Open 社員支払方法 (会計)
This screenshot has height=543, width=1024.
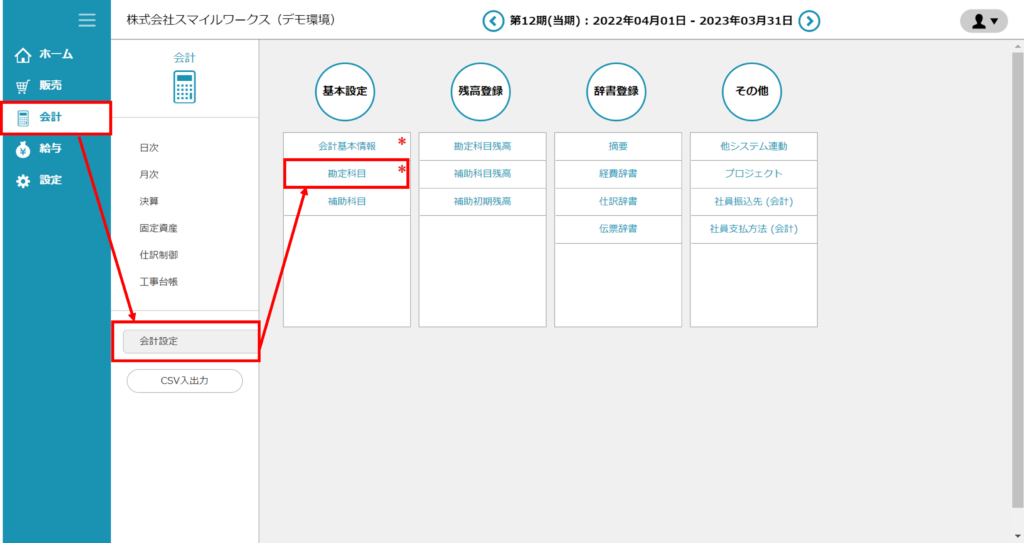(754, 229)
